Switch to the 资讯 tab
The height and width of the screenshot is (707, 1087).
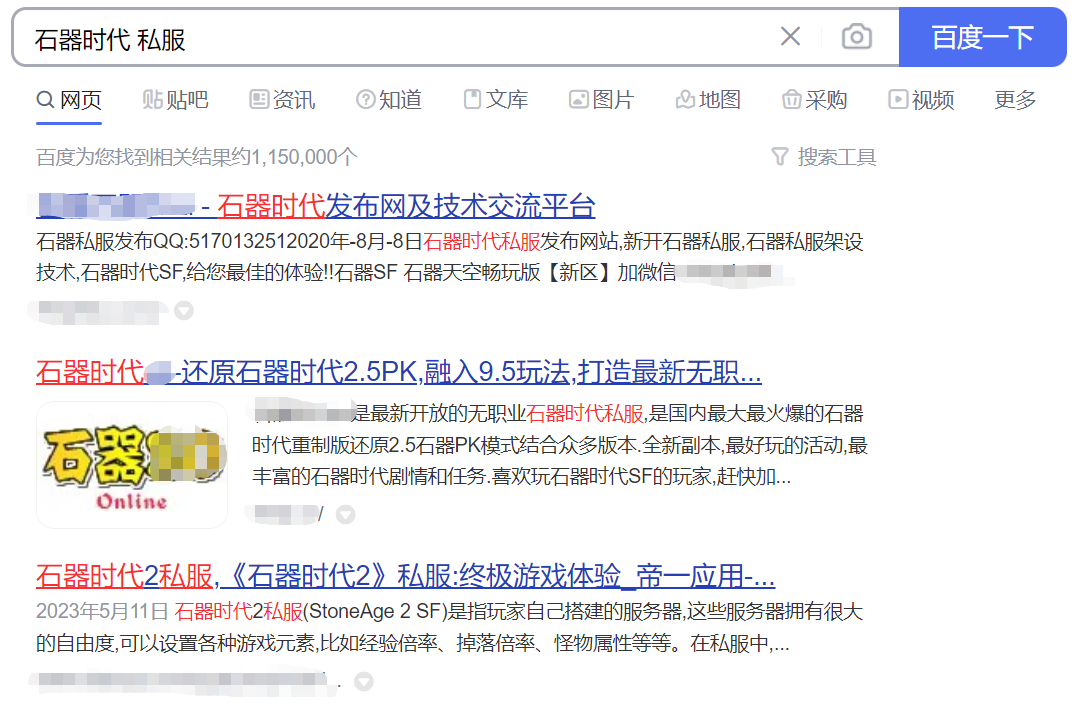tap(282, 100)
